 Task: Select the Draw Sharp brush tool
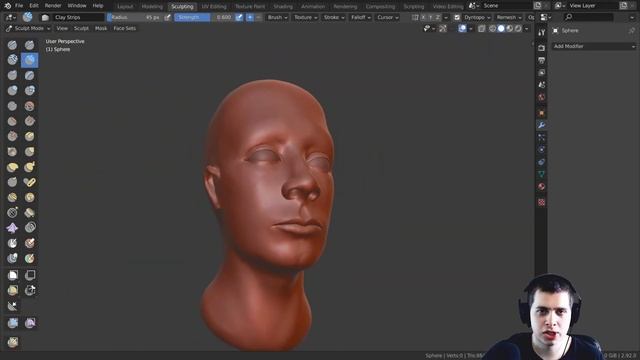pos(29,45)
